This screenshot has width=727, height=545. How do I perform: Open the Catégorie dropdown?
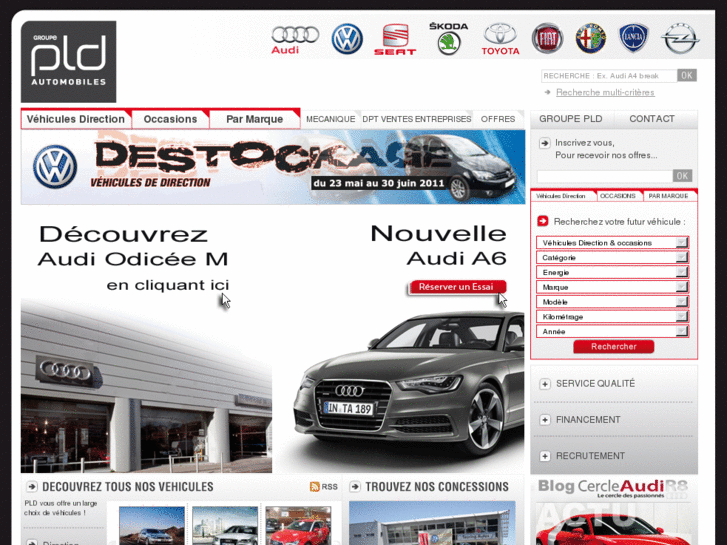click(x=612, y=257)
